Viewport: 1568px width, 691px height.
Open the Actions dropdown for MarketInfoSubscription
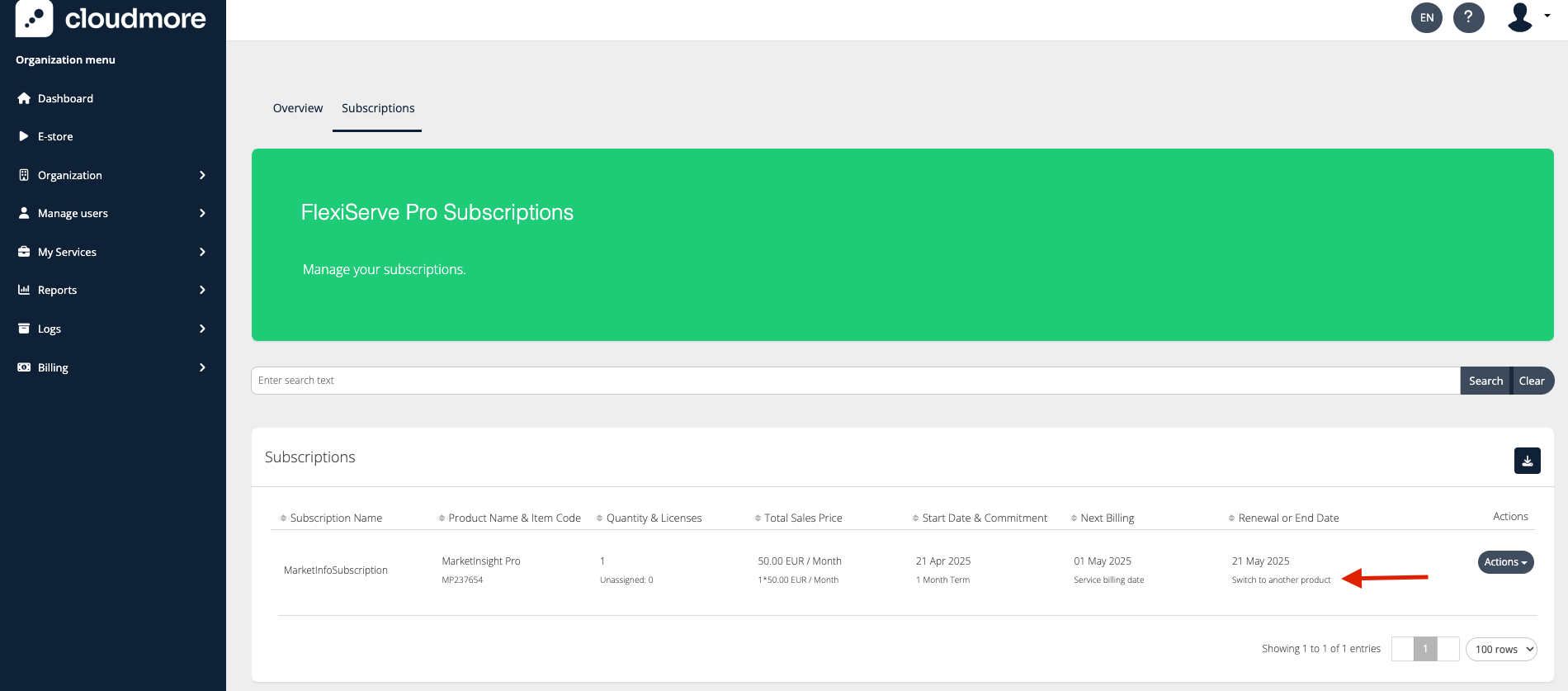pos(1504,562)
